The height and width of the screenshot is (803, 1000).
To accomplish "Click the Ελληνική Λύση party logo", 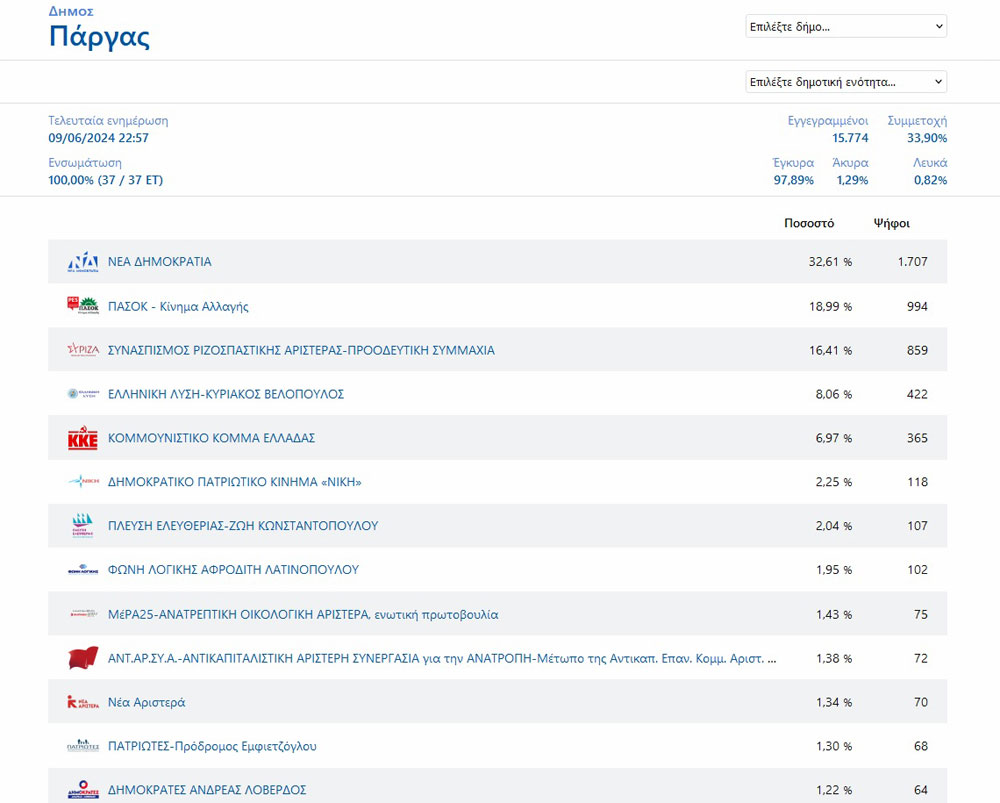I will [x=82, y=394].
